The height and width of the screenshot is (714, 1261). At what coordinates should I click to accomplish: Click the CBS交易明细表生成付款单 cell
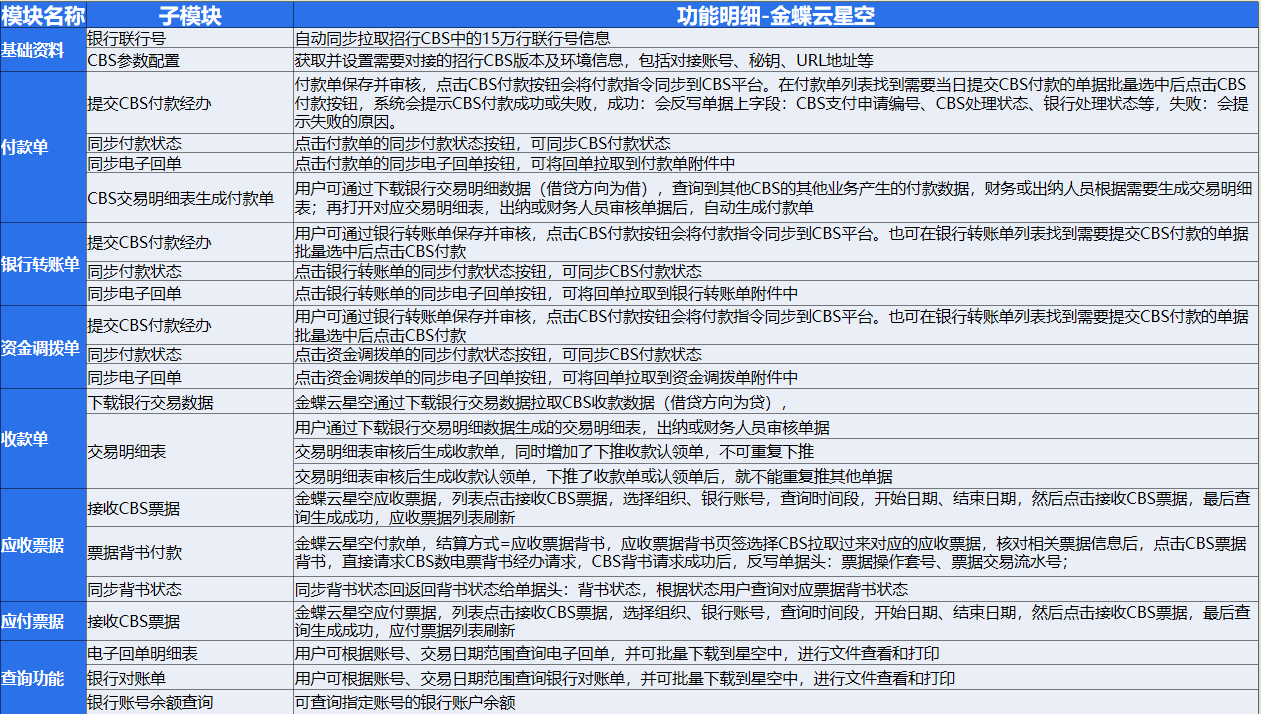click(x=190, y=198)
